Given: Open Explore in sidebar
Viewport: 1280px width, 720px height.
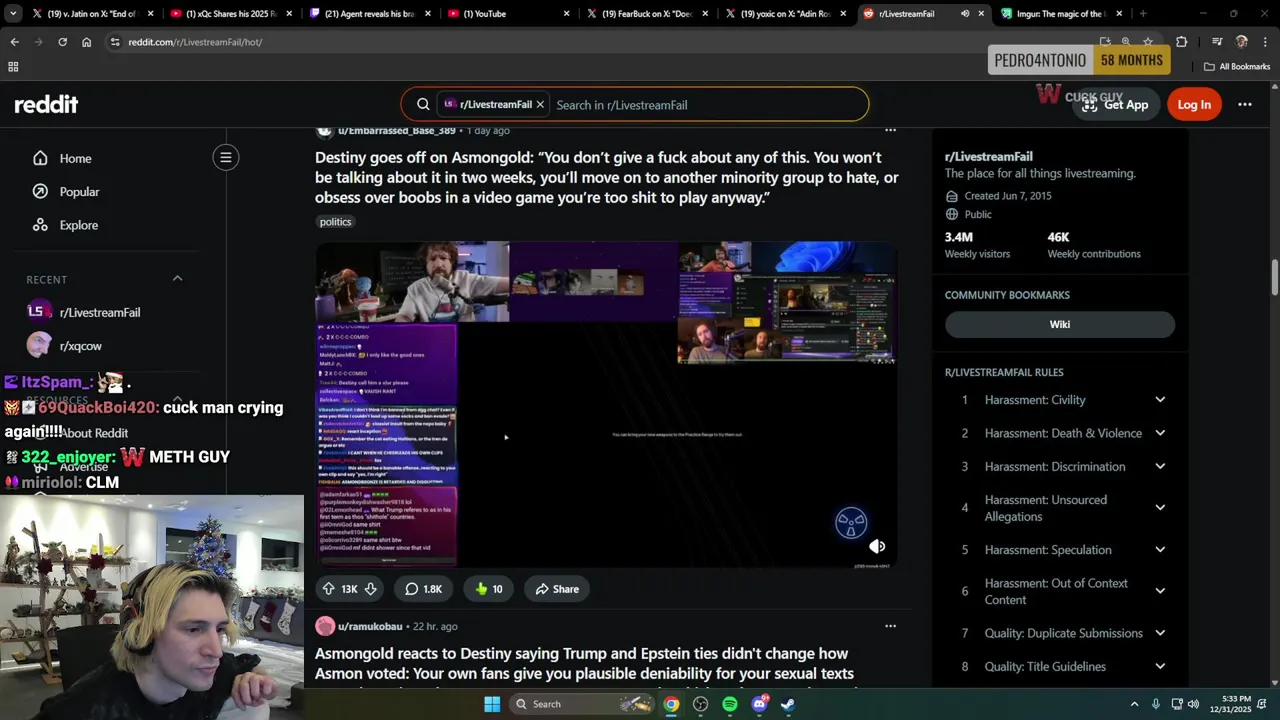Looking at the screenshot, I should (x=78, y=225).
